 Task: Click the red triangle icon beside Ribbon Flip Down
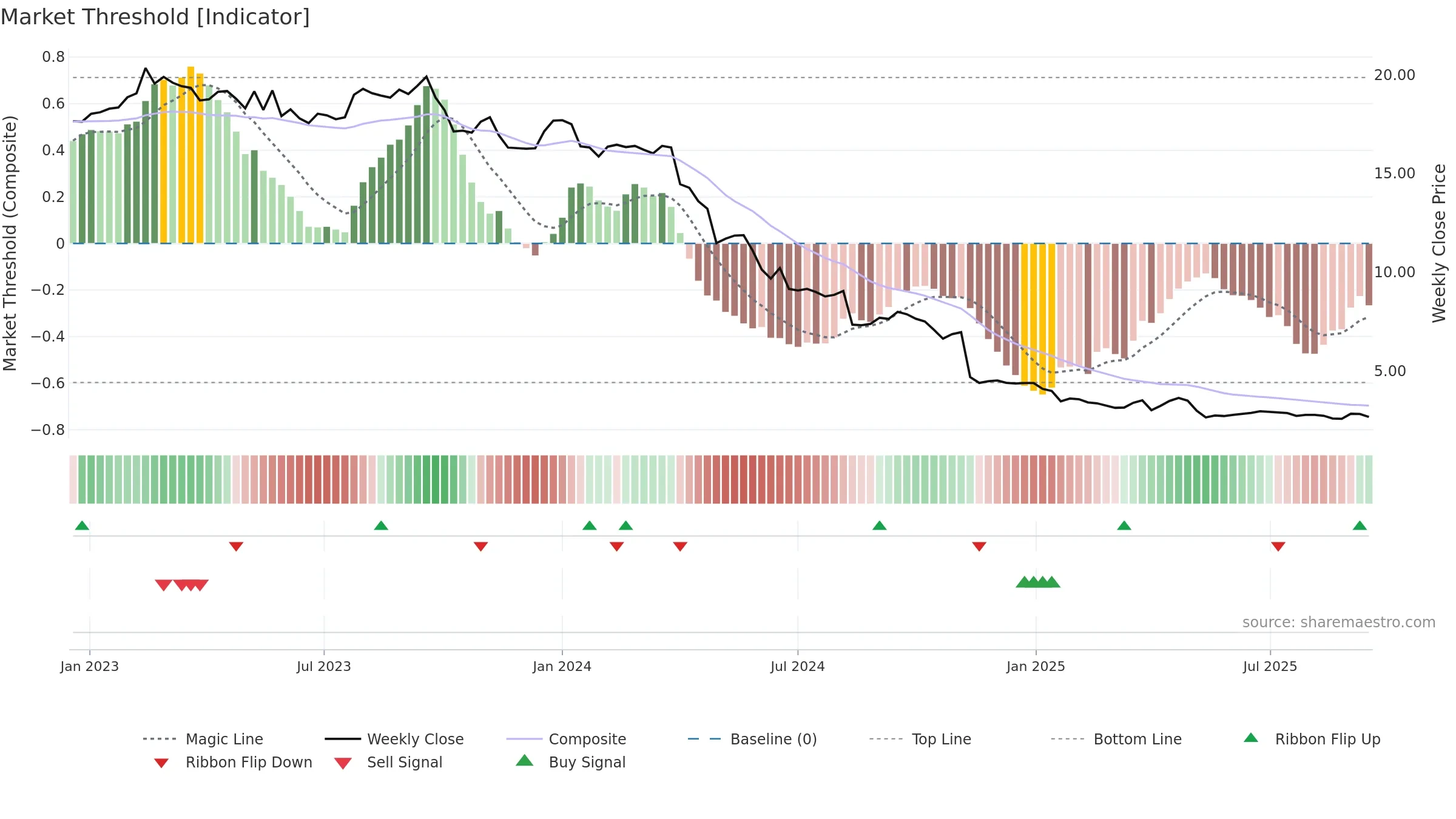pos(161,763)
